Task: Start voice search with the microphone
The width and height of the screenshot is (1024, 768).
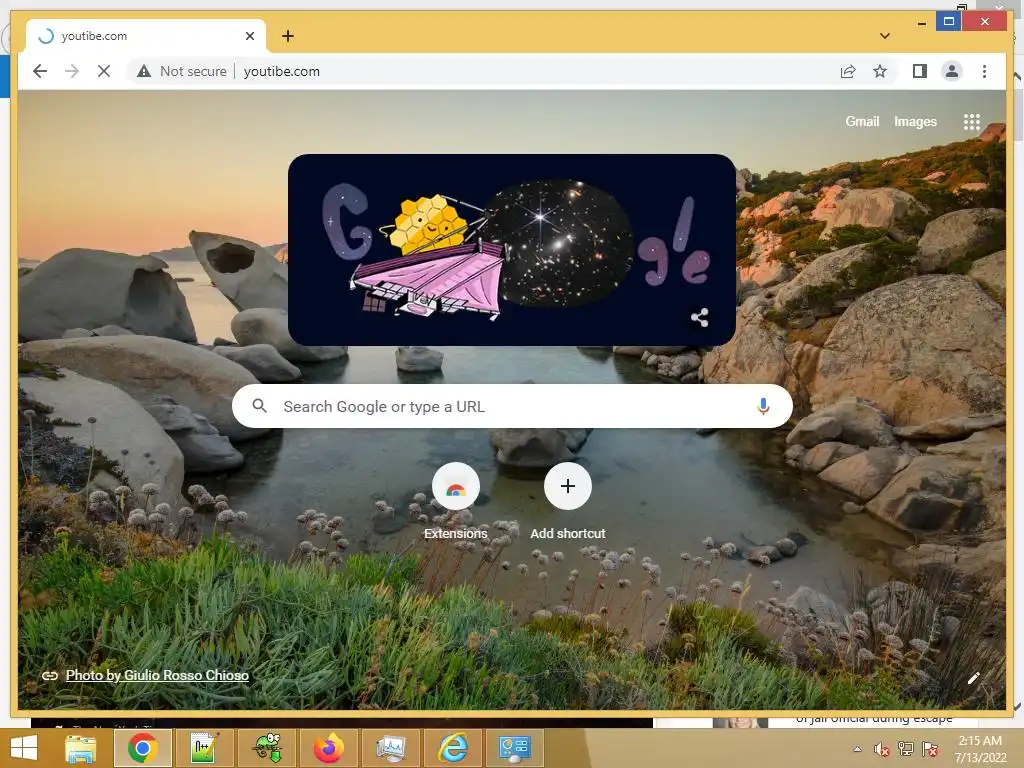Action: coord(763,406)
